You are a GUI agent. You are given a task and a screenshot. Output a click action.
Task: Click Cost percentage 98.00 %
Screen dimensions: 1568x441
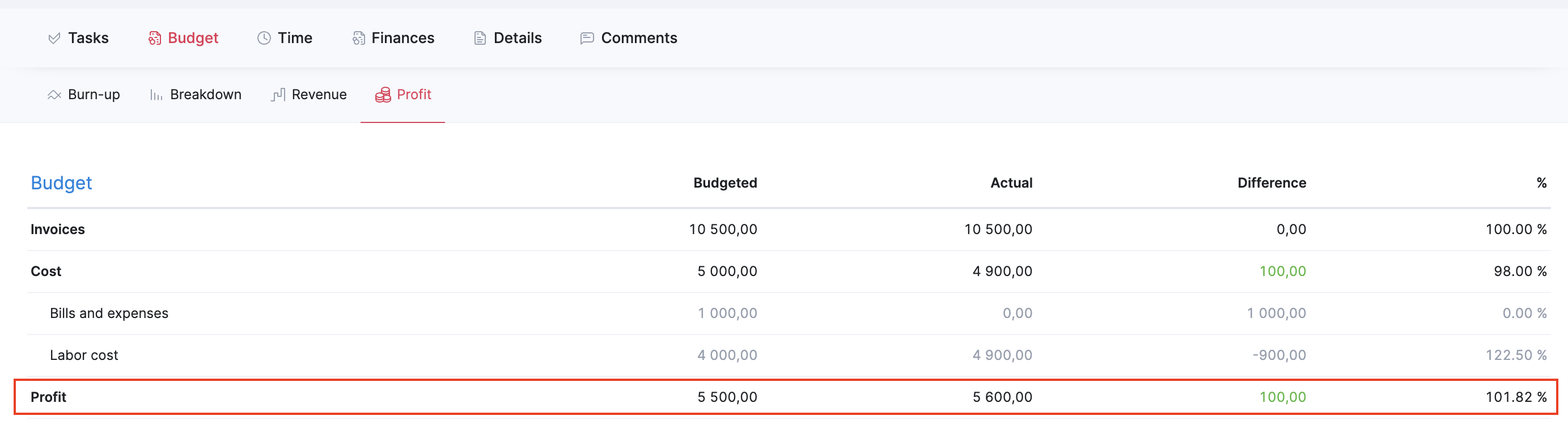click(x=1520, y=272)
